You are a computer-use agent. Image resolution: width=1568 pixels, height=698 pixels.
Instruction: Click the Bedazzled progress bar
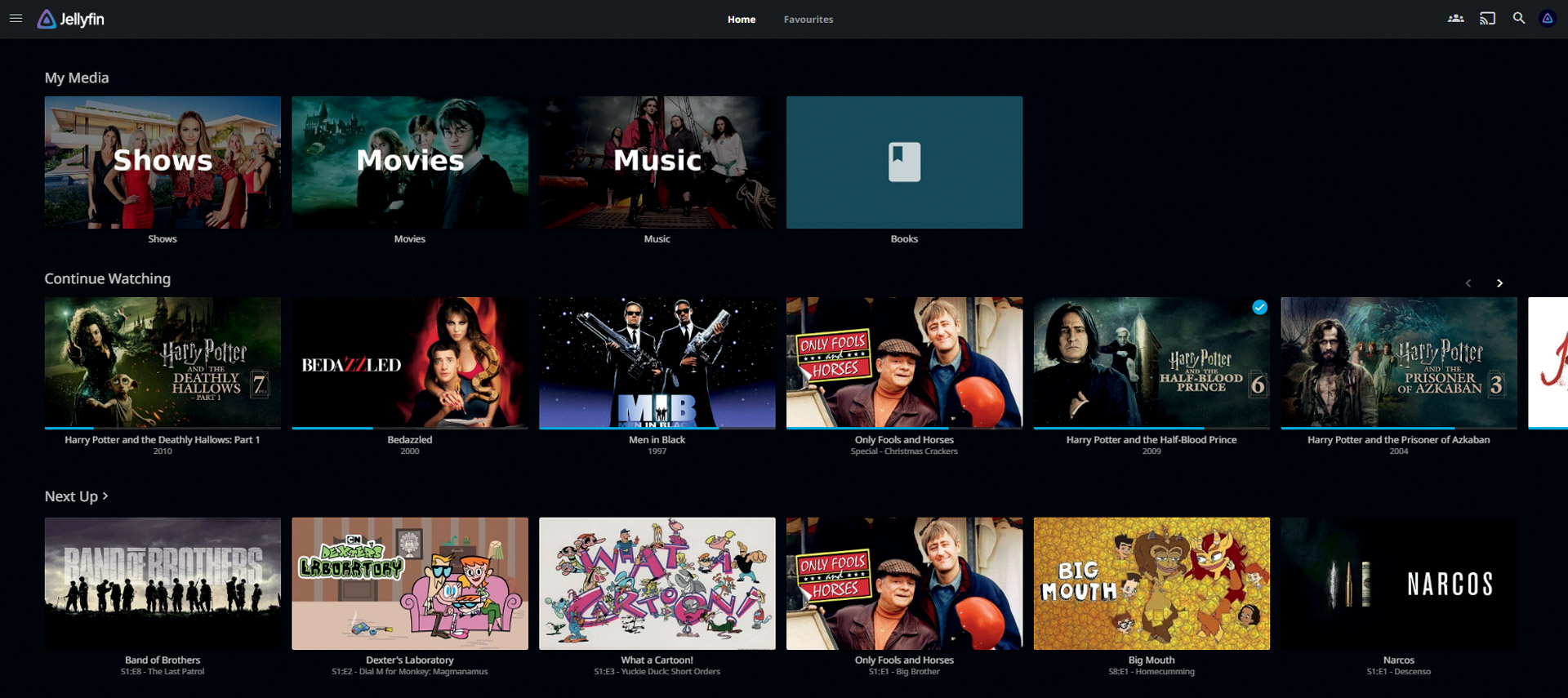pos(410,428)
